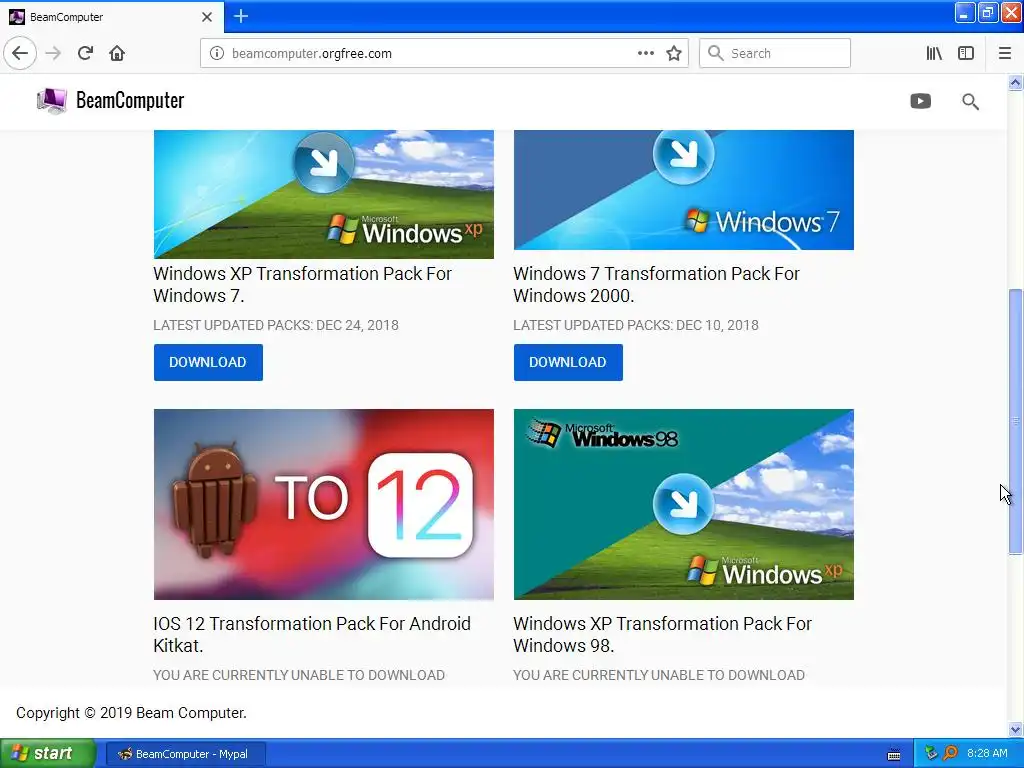Click 'LATEST UPDATED PACKS: DEC 24, 2018' text
Image resolution: width=1024 pixels, height=768 pixels.
pos(276,325)
